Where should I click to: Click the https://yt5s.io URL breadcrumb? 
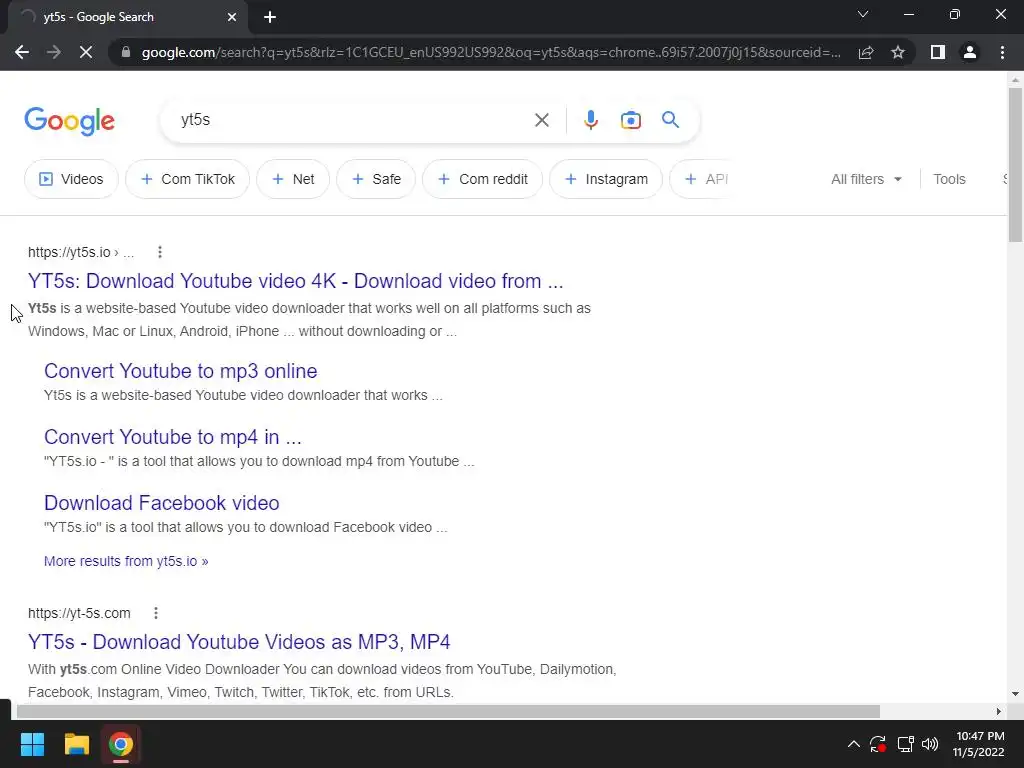click(x=80, y=252)
